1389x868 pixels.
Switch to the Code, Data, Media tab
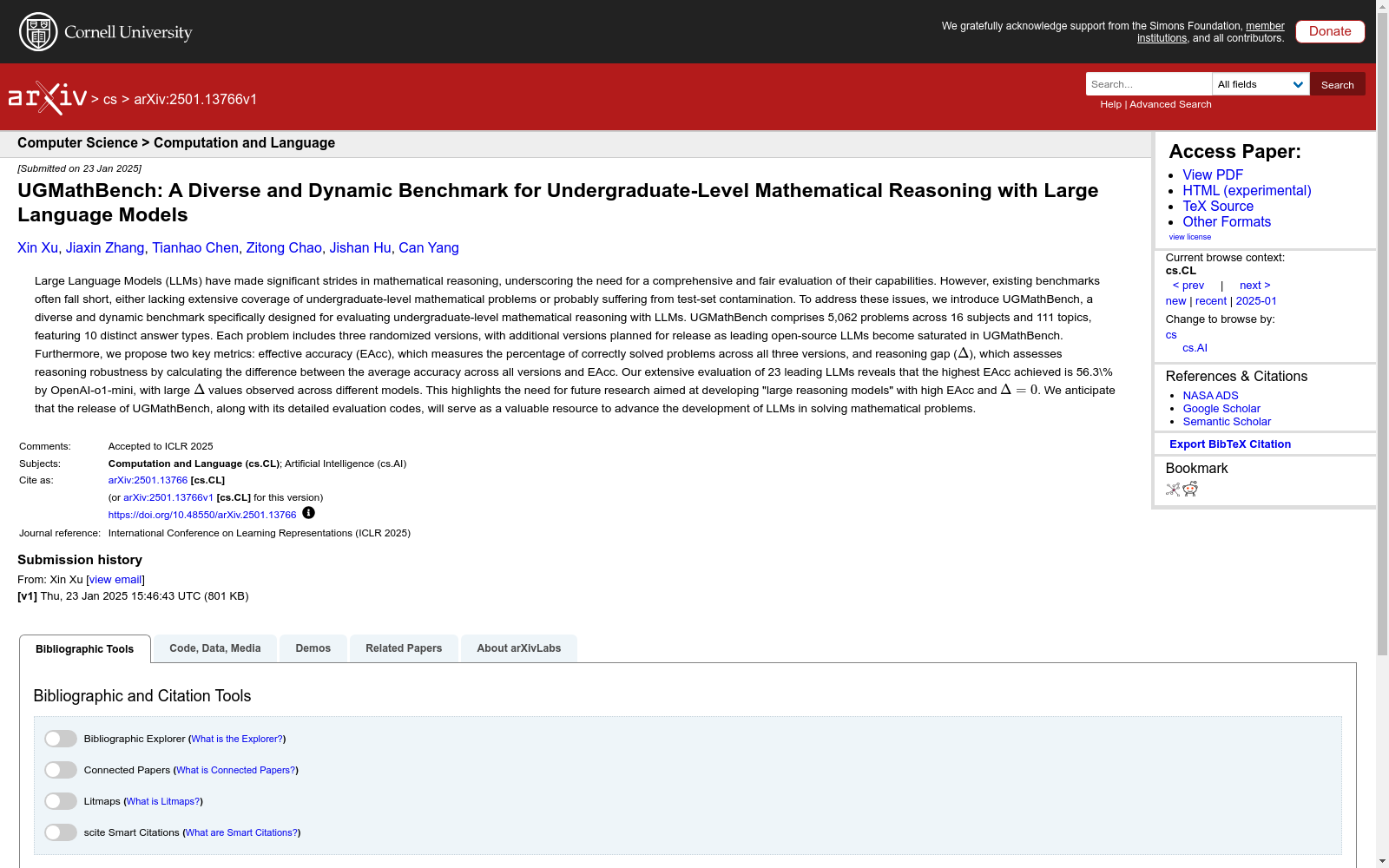pos(215,648)
